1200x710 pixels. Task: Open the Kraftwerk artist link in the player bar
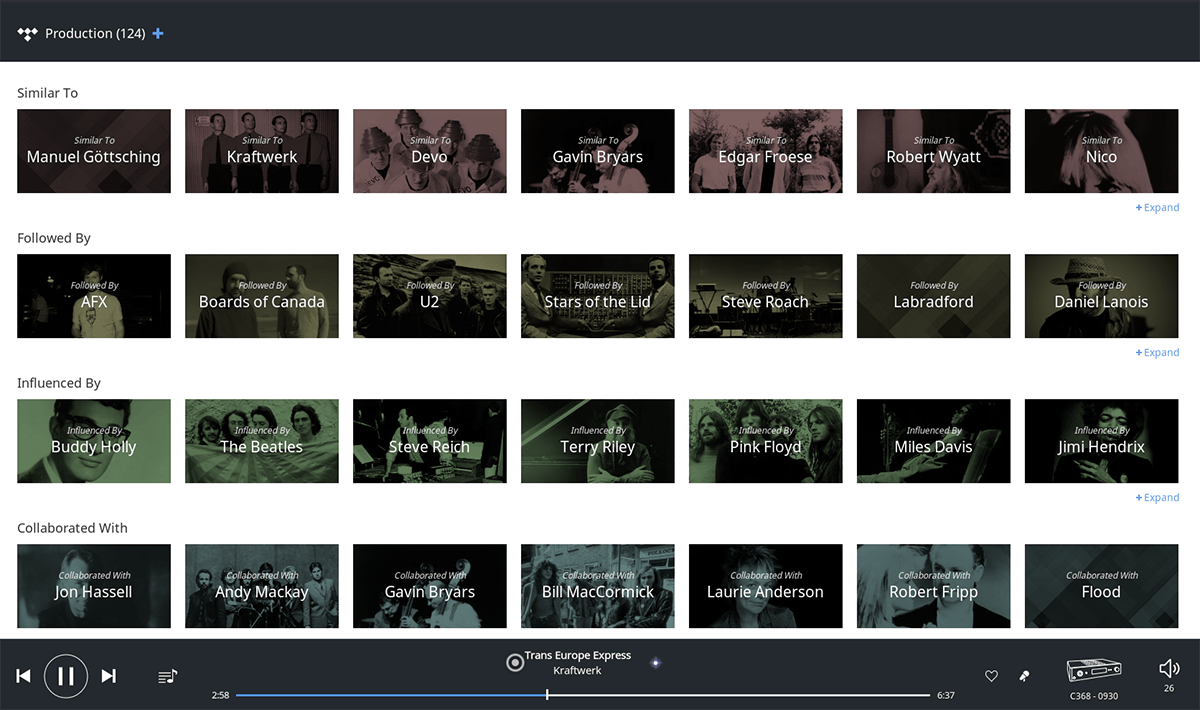click(x=578, y=671)
